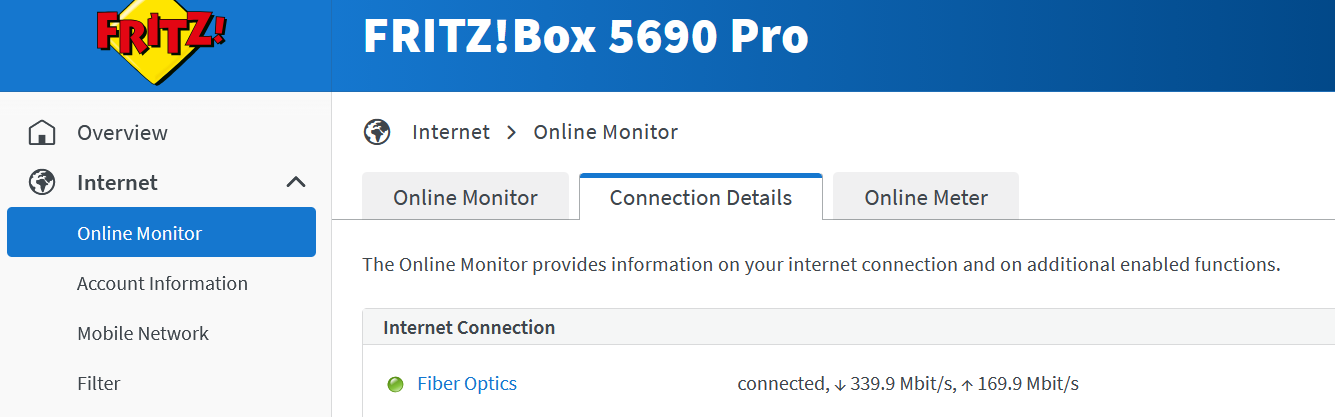
Task: Switch to the Online Monitor tab
Action: (465, 197)
